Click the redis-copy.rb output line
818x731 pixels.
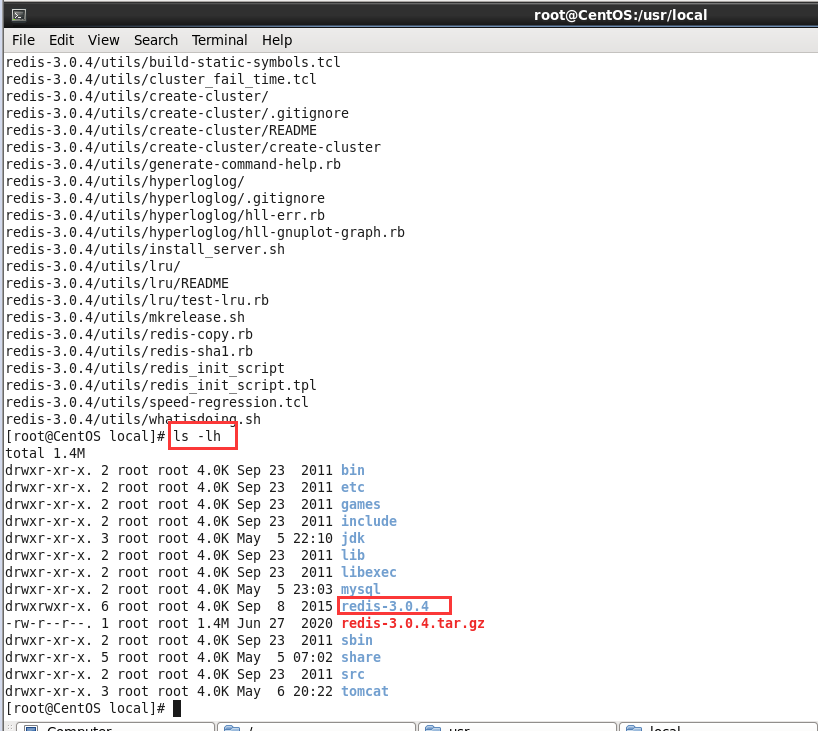(x=129, y=334)
